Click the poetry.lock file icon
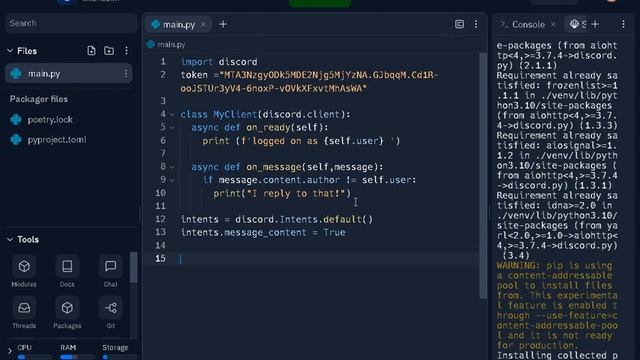 pos(16,120)
